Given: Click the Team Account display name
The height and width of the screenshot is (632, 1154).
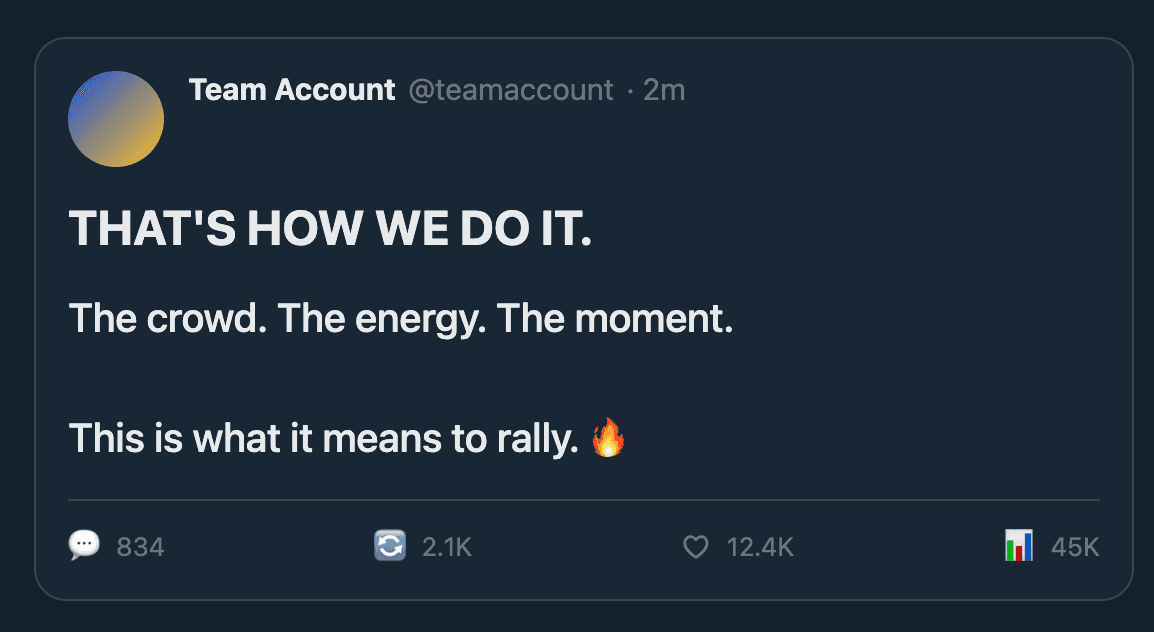Looking at the screenshot, I should coord(292,90).
